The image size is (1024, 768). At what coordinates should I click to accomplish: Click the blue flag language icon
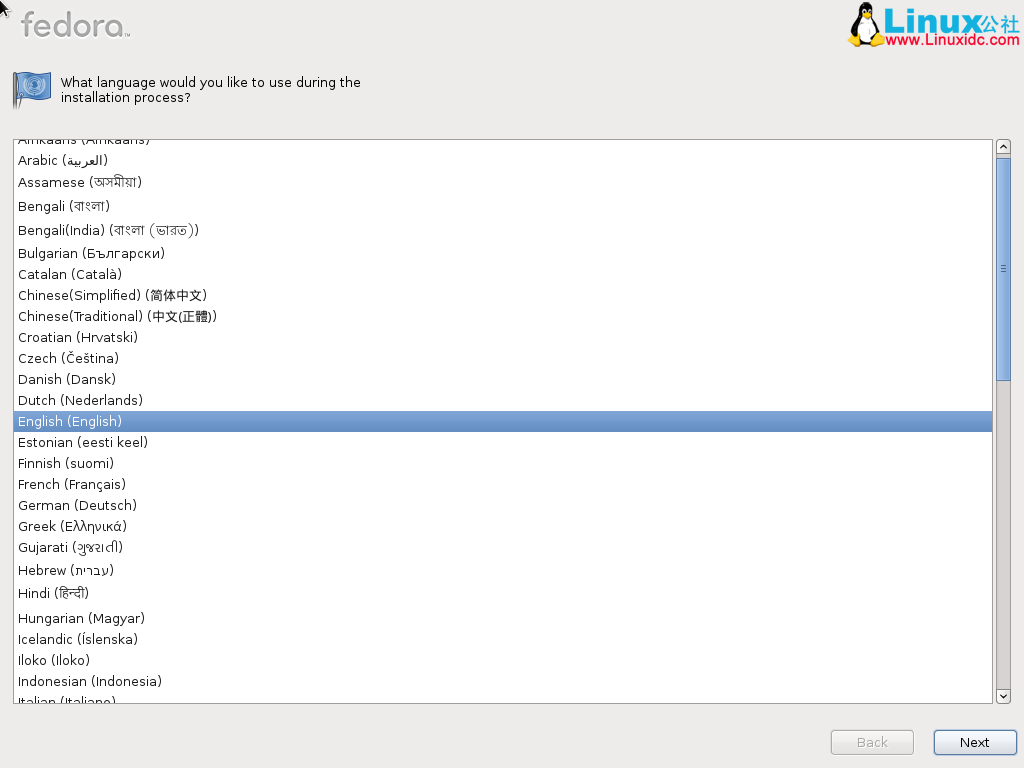click(32, 89)
